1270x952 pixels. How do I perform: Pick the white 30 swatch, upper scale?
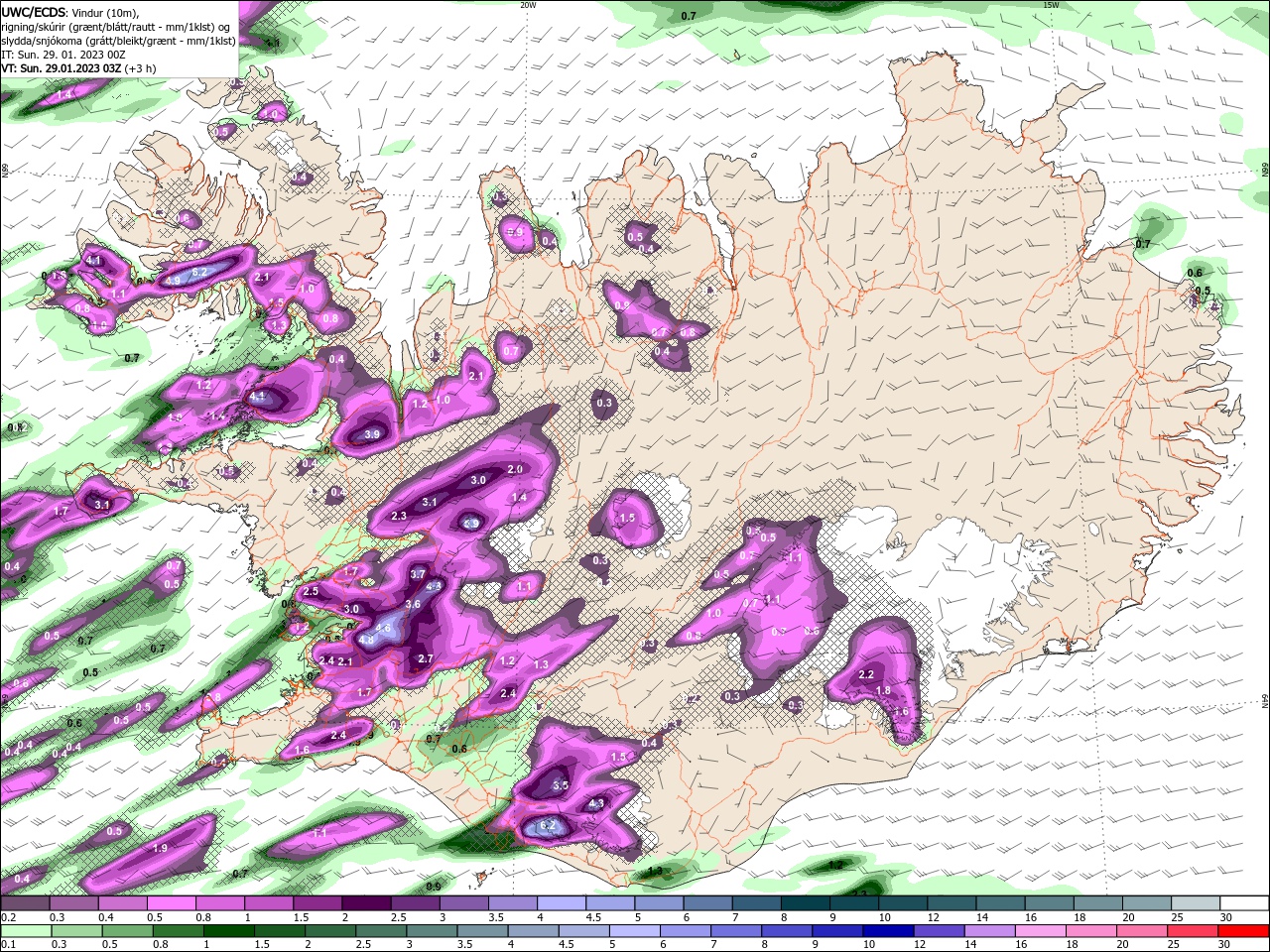[1244, 903]
